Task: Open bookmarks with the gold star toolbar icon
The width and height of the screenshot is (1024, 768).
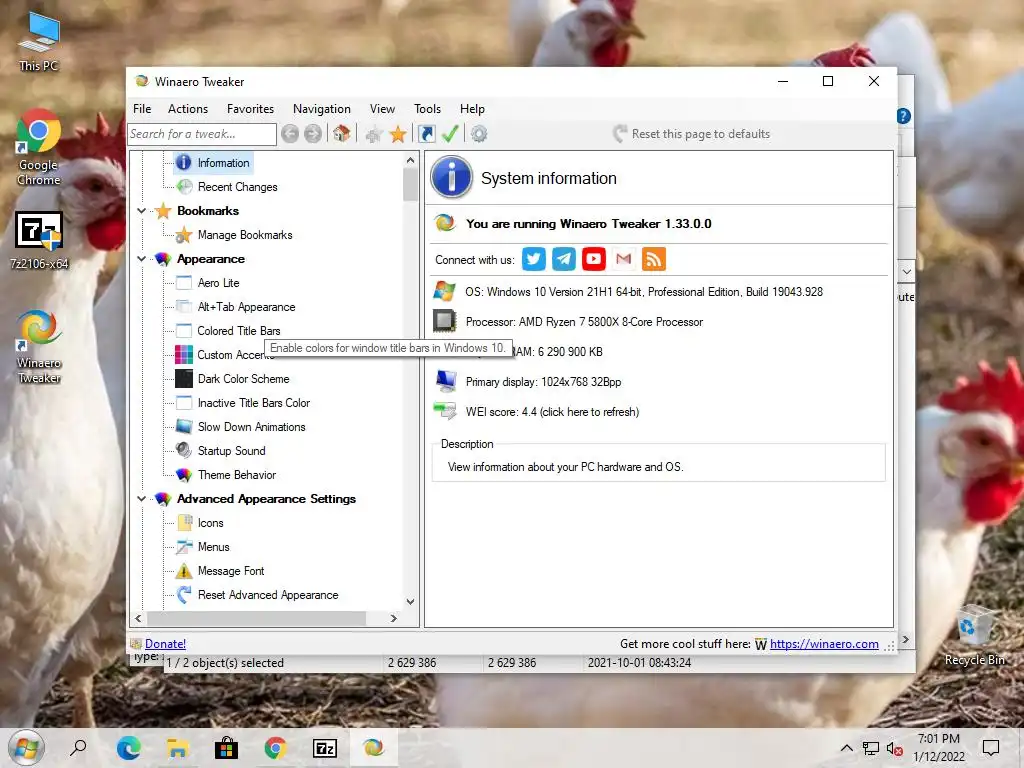Action: pos(398,134)
